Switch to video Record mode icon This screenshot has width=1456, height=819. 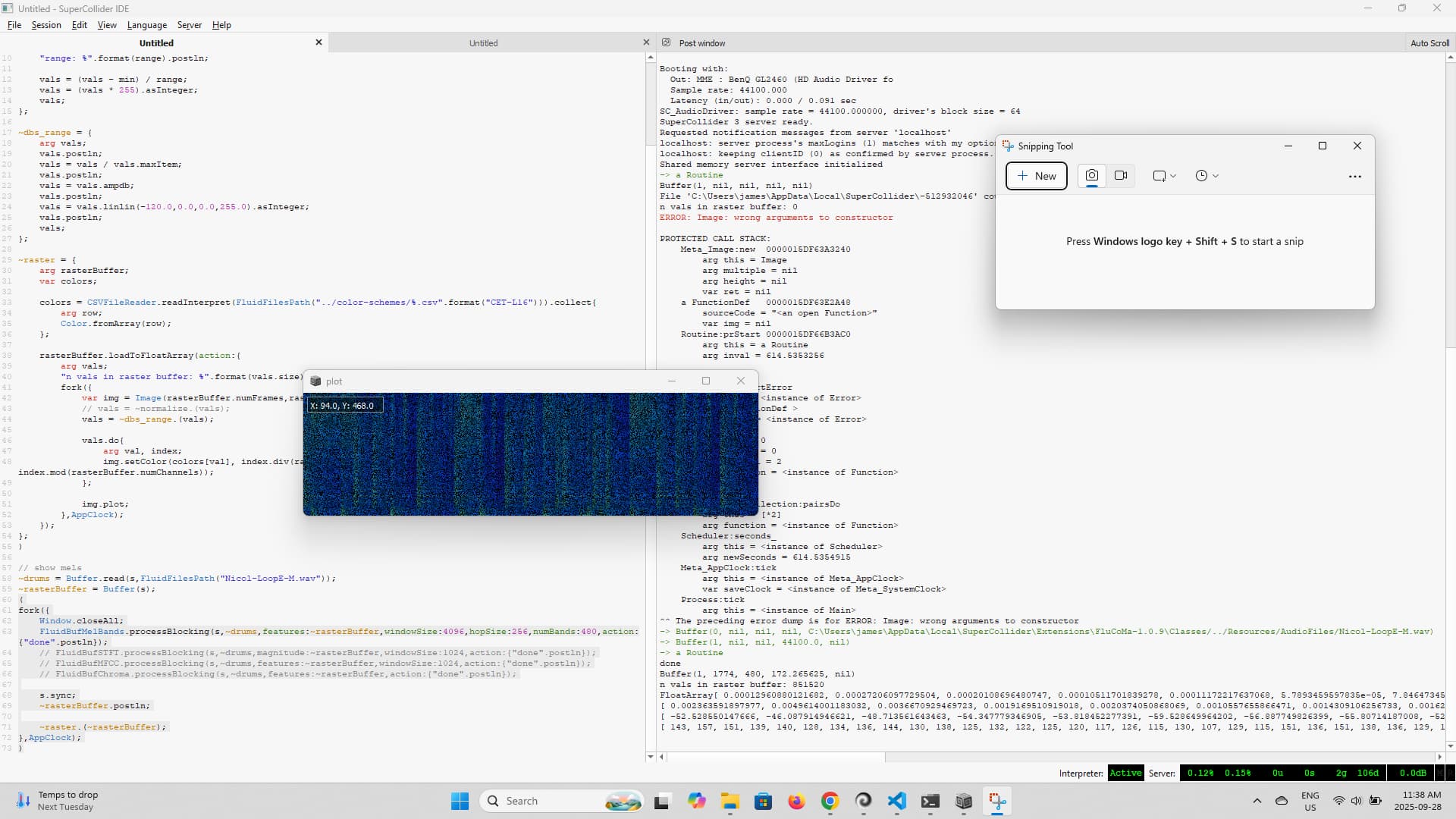1121,175
